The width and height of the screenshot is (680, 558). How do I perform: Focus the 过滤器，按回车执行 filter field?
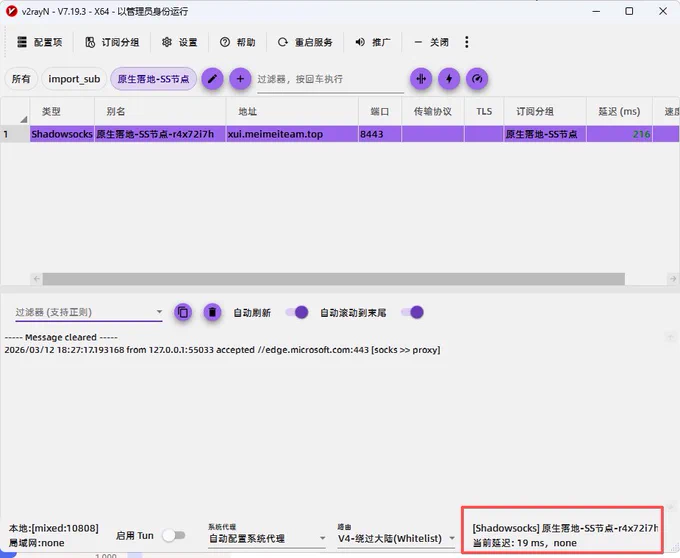330,79
